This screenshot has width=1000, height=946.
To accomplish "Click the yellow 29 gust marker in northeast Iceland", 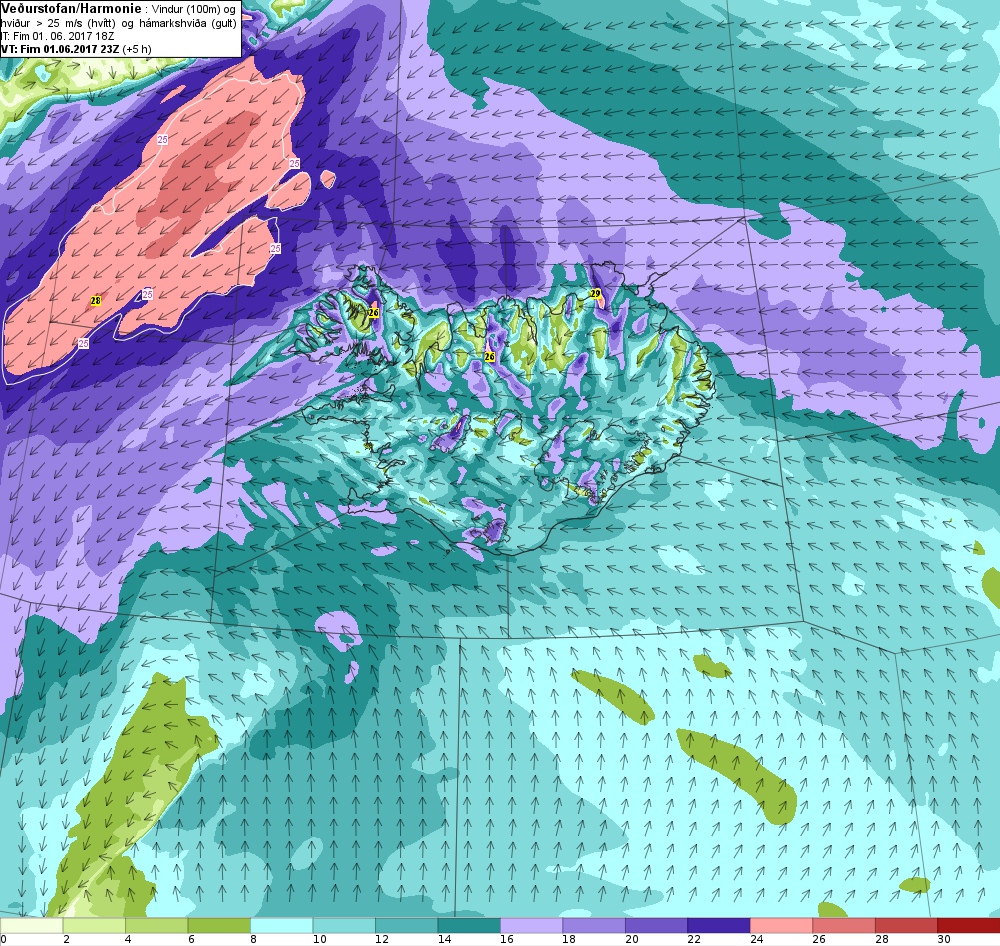I will 595,293.
